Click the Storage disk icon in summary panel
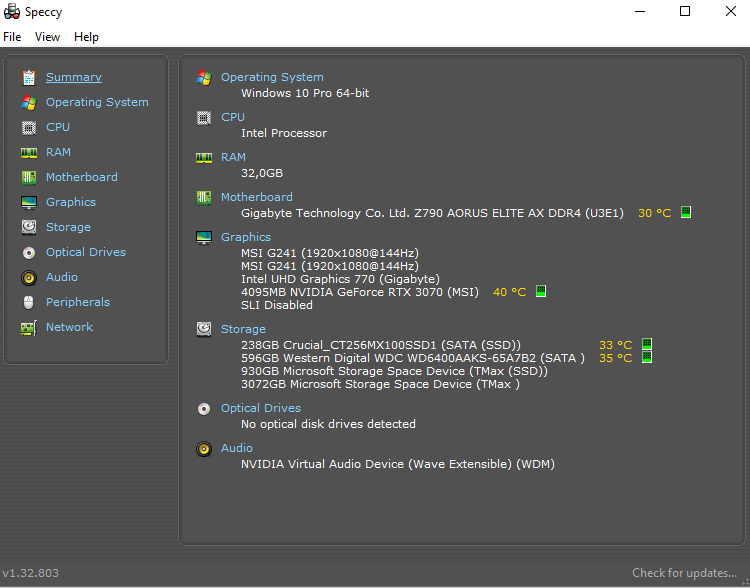Viewport: 750px width, 588px height. pyautogui.click(x=204, y=329)
